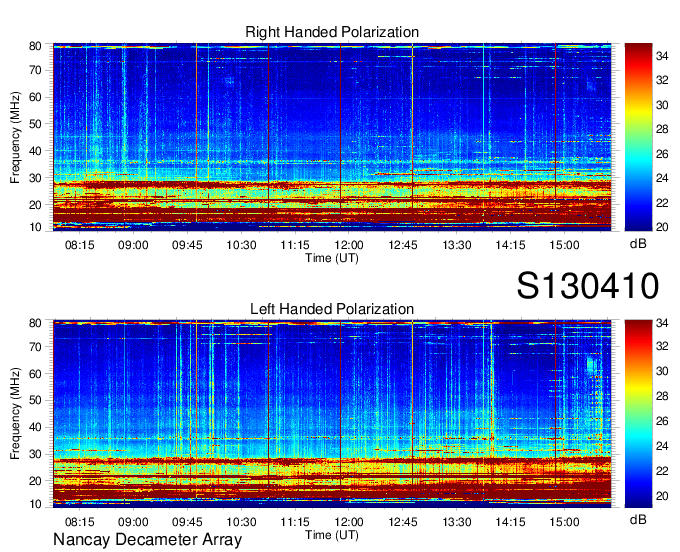
Task: Click the "34" value on the Right Handed color bar
Action: 662,56
